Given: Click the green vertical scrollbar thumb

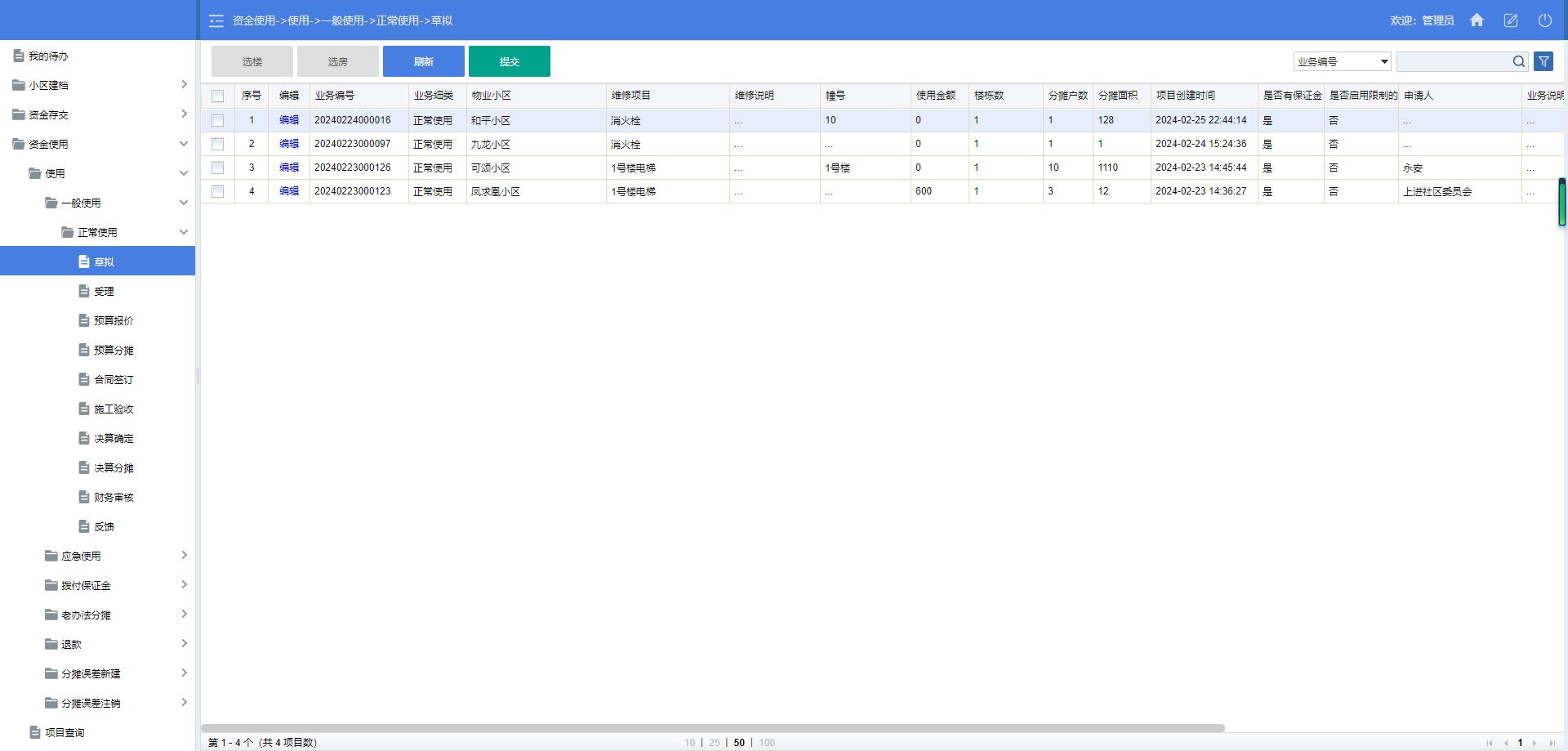Looking at the screenshot, I should pos(1562,202).
